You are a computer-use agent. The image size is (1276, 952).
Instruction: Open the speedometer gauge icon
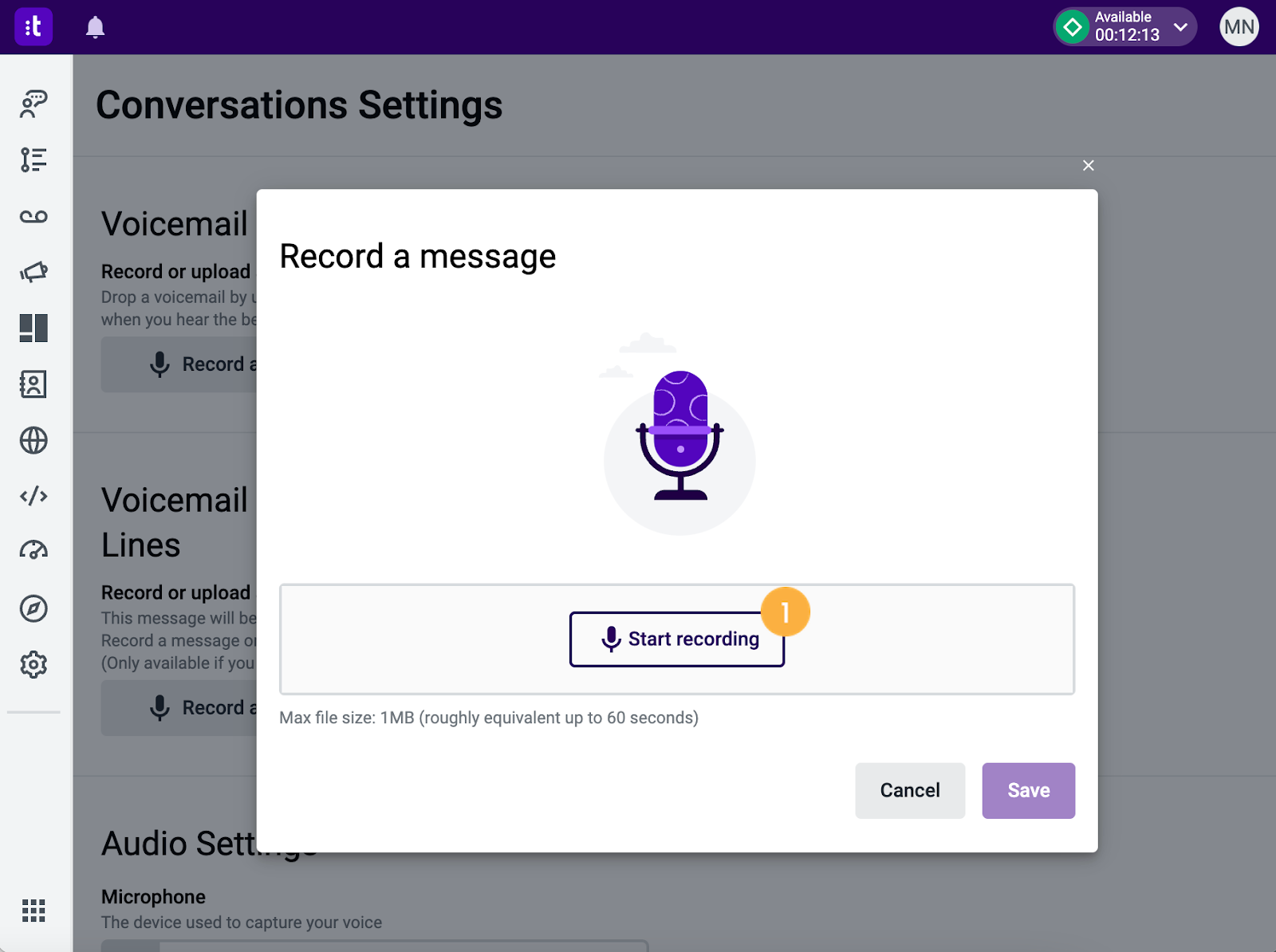pos(33,550)
